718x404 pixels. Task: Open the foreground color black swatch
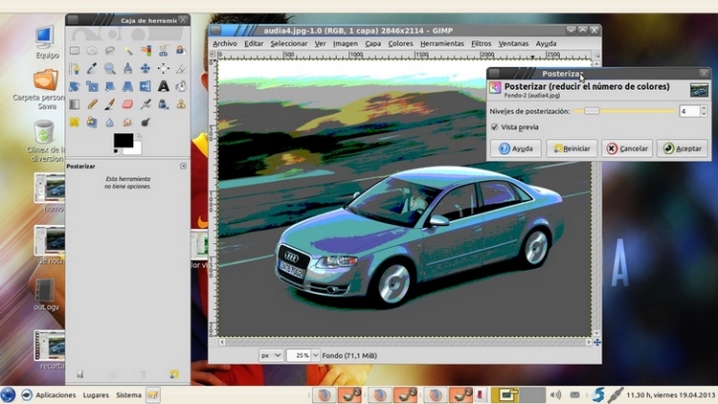point(123,140)
